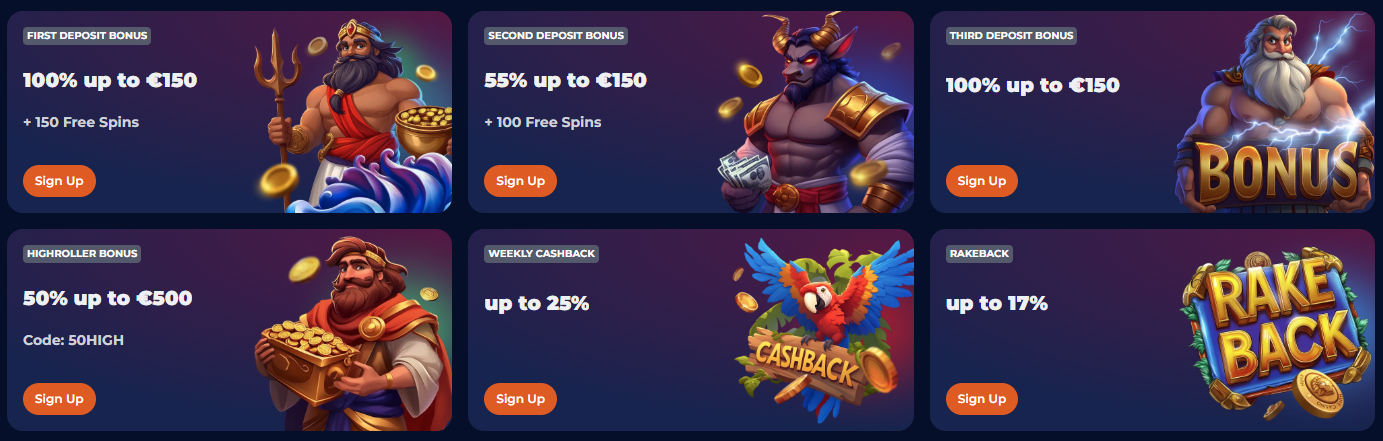Click Sign Up on Third Deposit Bonus card
This screenshot has height=441, width=1383.
pyautogui.click(x=982, y=181)
